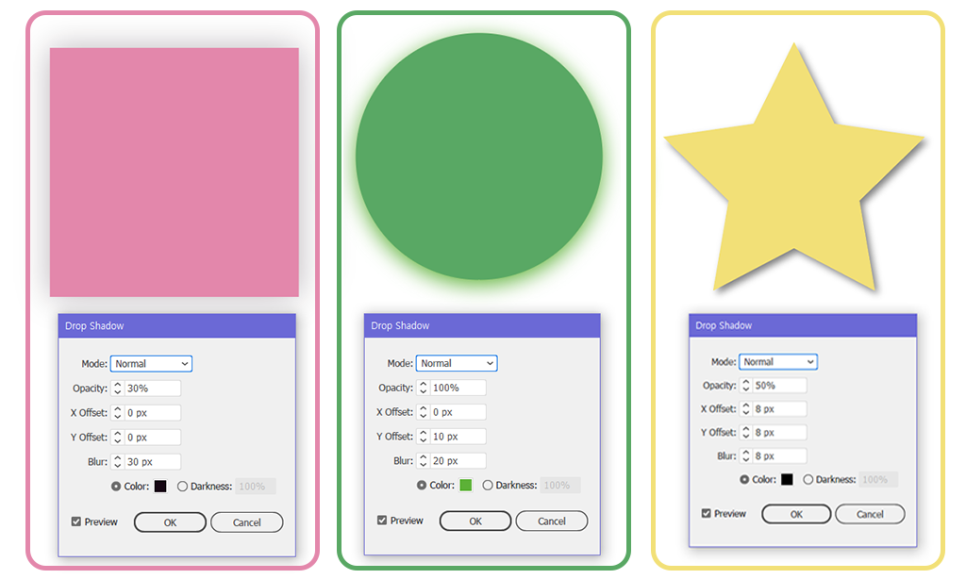
Task: Open Mode dropdown in yellow star dialog
Action: [778, 362]
